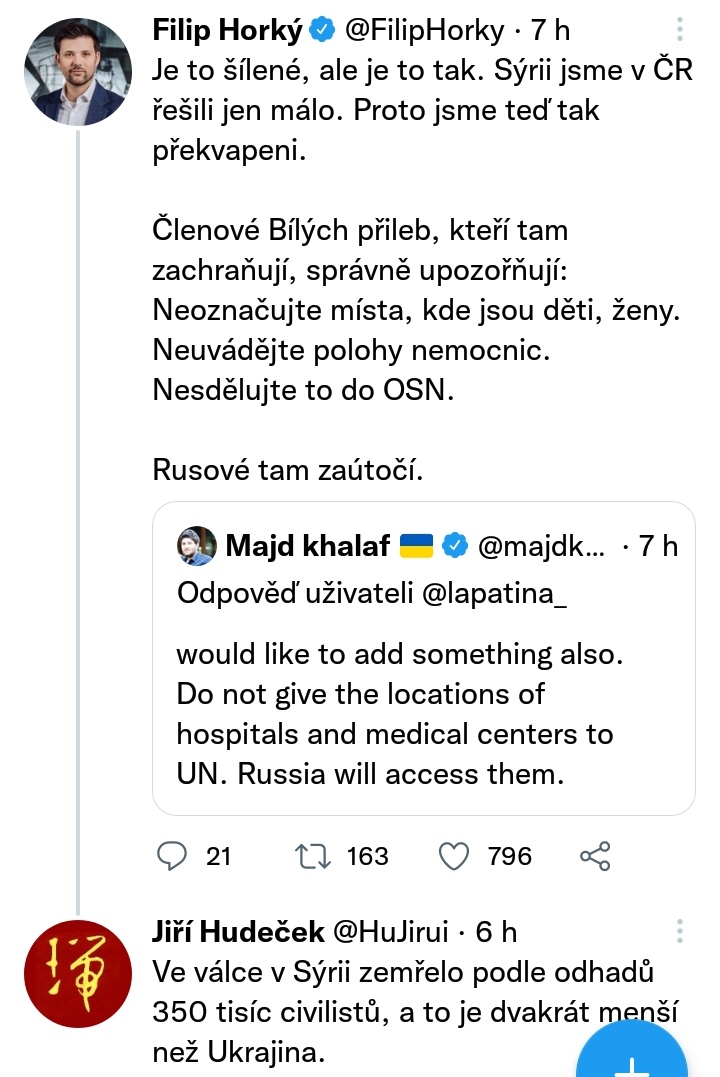Like Filip Horký's tweet with the heart
Screen dimensions: 720x1077
[455, 856]
